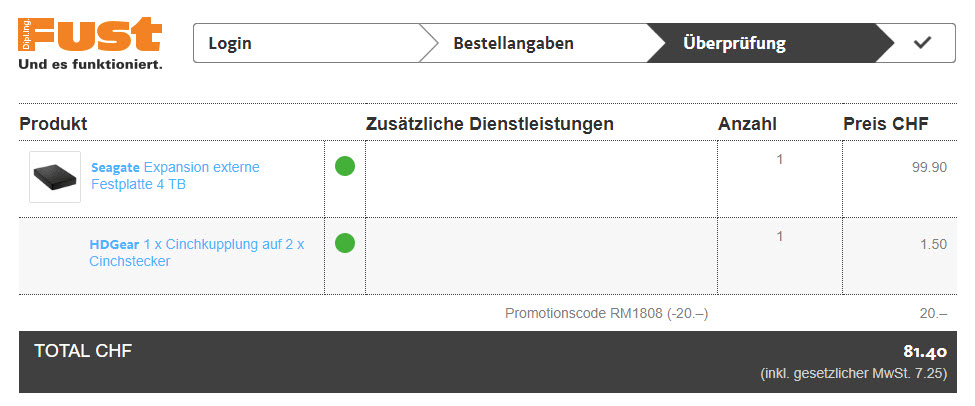Click the Seagate quantity value
This screenshot has height=406, width=975.
click(x=780, y=159)
